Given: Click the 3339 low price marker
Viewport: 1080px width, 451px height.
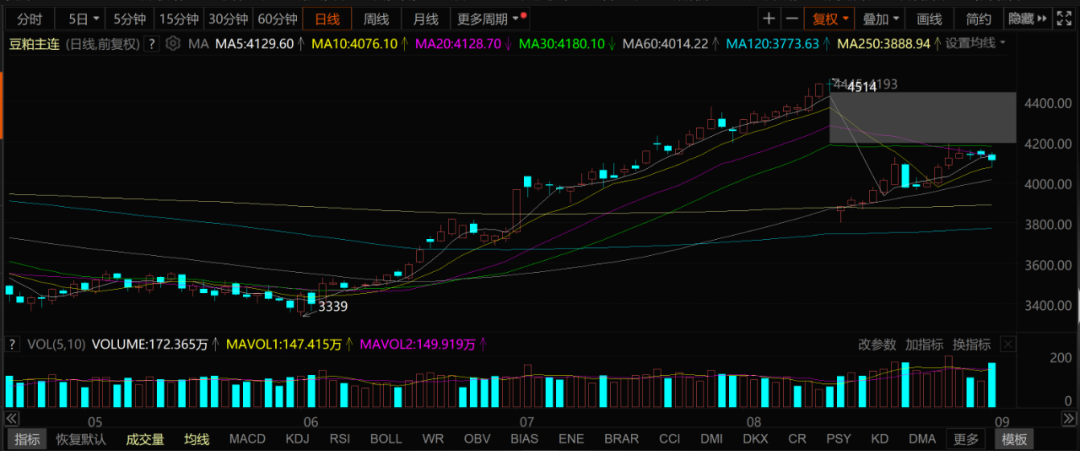Looking at the screenshot, I should click(333, 307).
